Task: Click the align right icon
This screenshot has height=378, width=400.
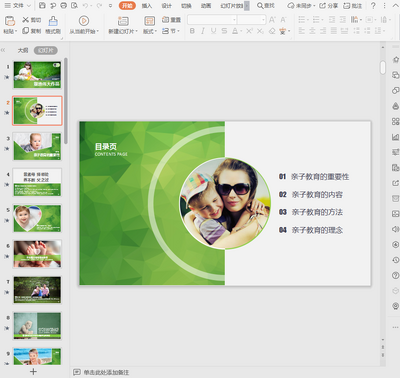Action: point(323,31)
